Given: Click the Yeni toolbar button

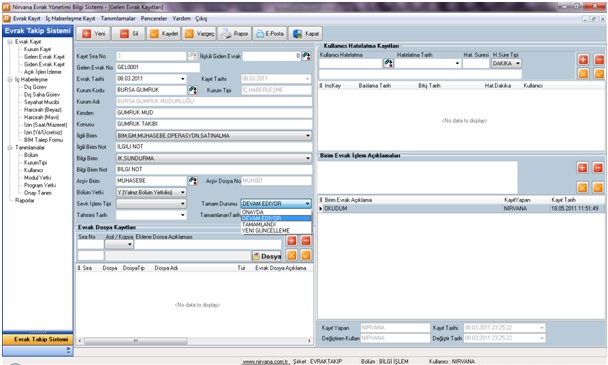Looking at the screenshot, I should click(93, 34).
